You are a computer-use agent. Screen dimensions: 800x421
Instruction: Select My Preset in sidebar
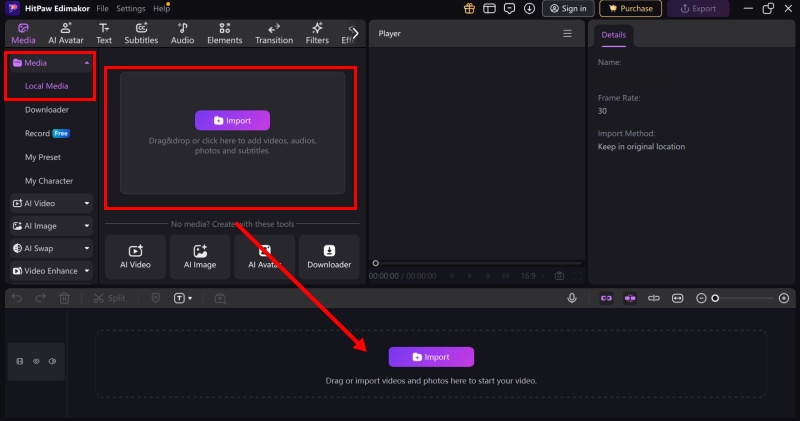click(43, 157)
